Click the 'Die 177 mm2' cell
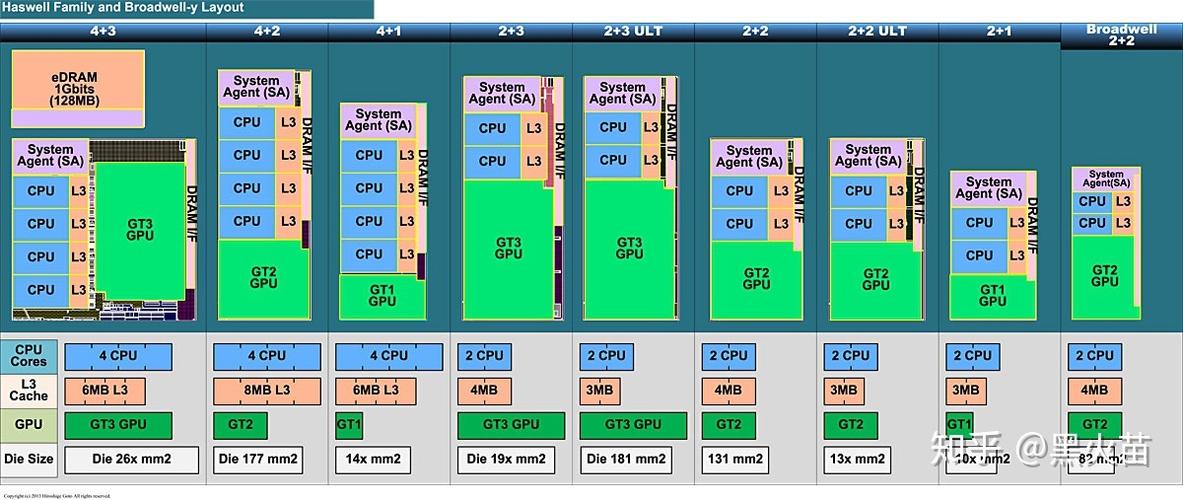The width and height of the screenshot is (1183, 500). point(258,459)
